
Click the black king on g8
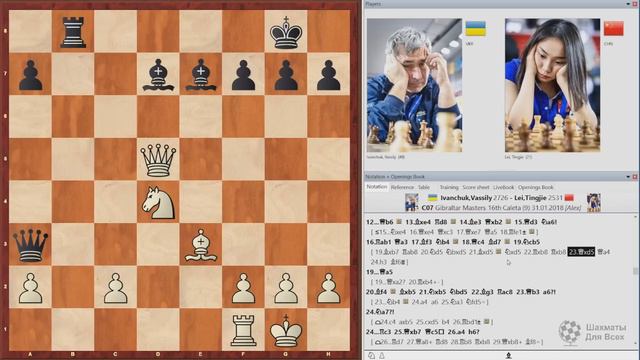pyautogui.click(x=286, y=33)
